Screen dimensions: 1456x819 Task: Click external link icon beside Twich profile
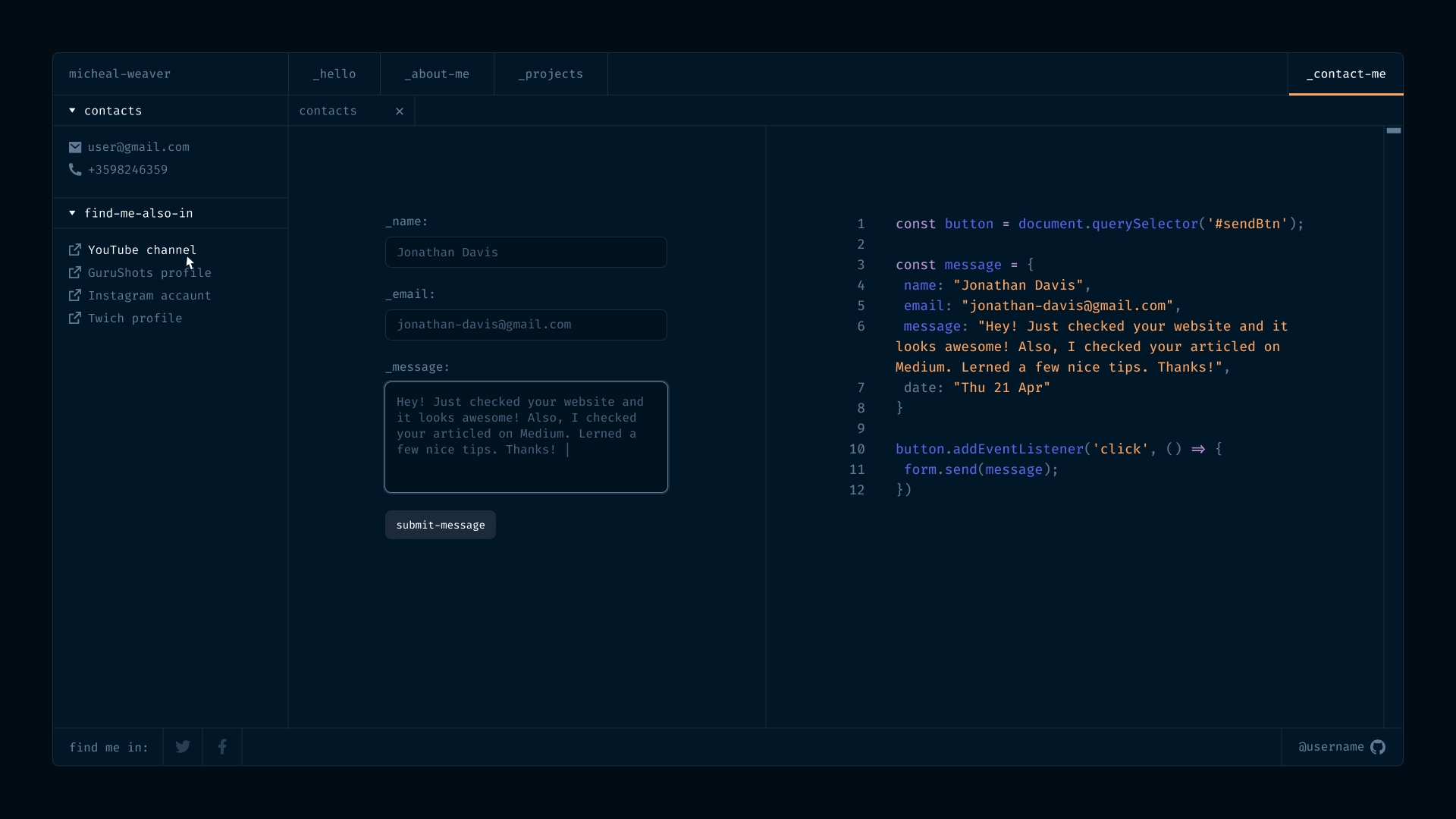point(75,318)
